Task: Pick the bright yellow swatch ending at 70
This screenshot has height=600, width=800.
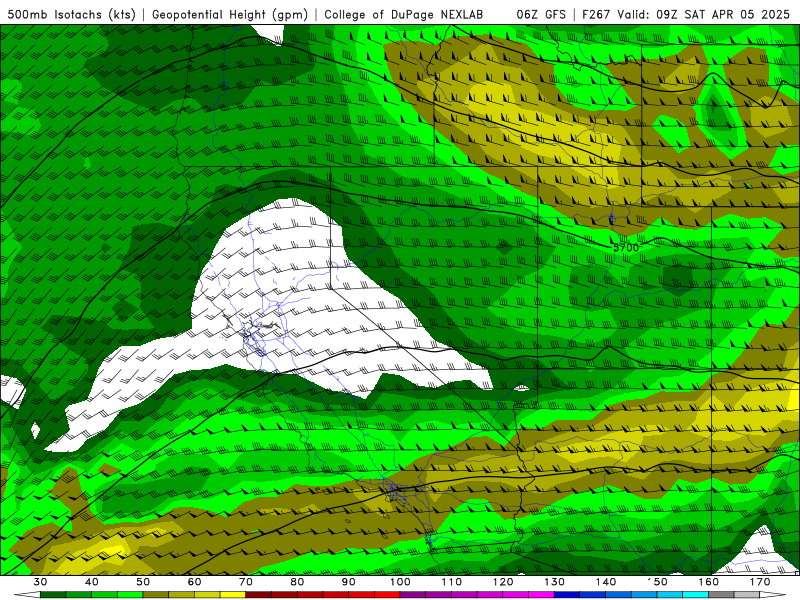Action: (233, 595)
